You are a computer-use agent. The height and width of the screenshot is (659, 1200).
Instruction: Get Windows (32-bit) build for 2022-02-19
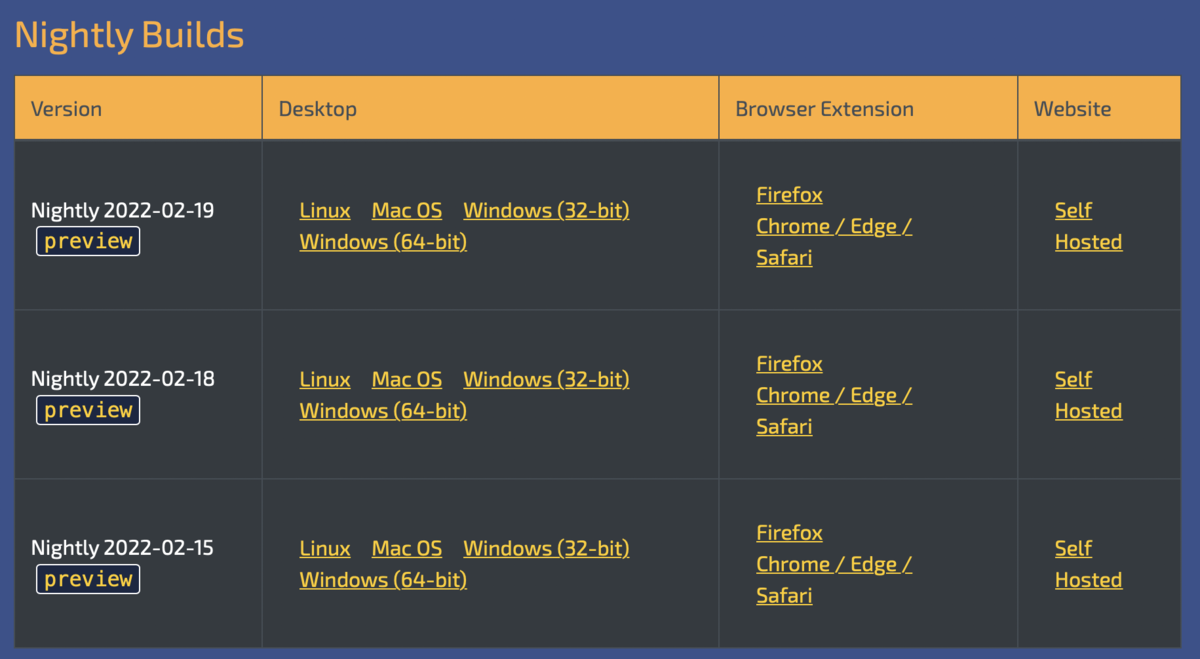pyautogui.click(x=546, y=211)
